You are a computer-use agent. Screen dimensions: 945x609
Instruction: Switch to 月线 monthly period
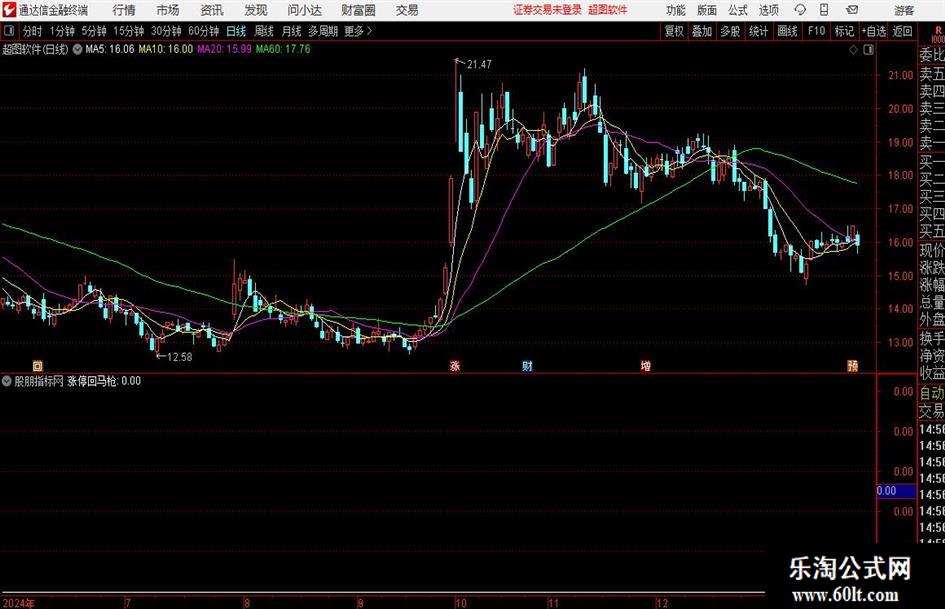[x=292, y=31]
